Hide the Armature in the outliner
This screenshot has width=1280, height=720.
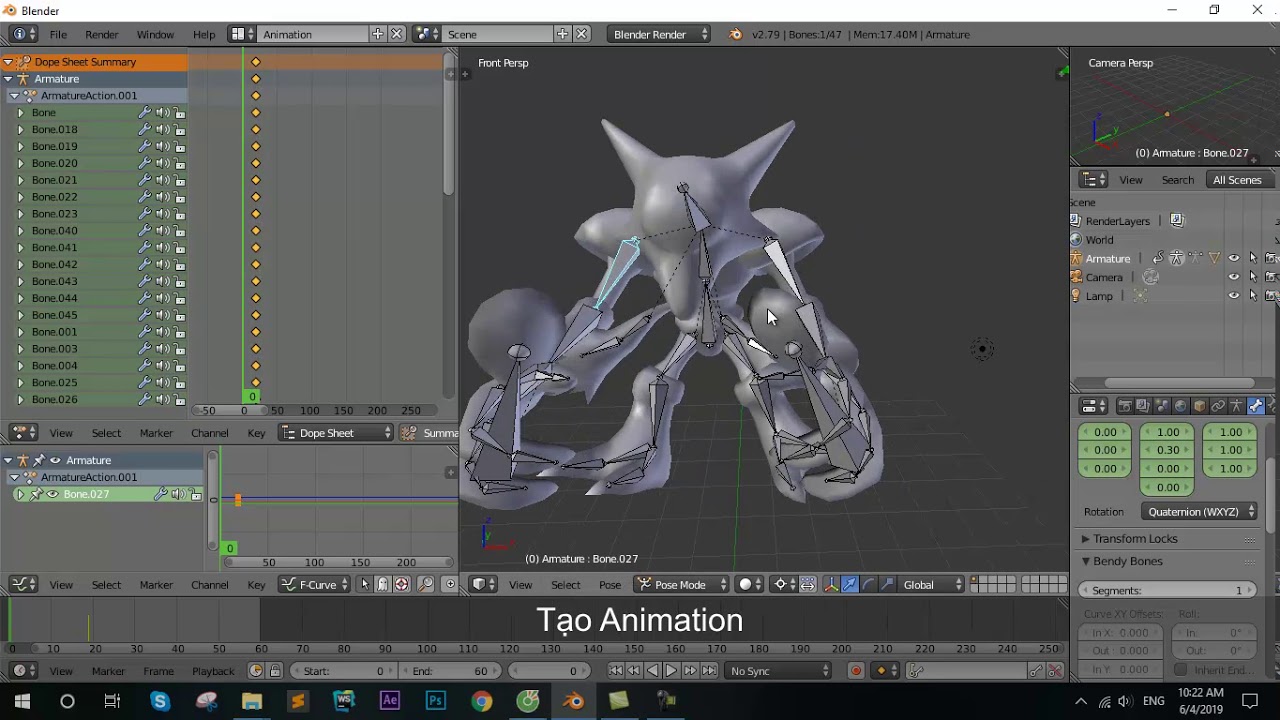[1234, 258]
